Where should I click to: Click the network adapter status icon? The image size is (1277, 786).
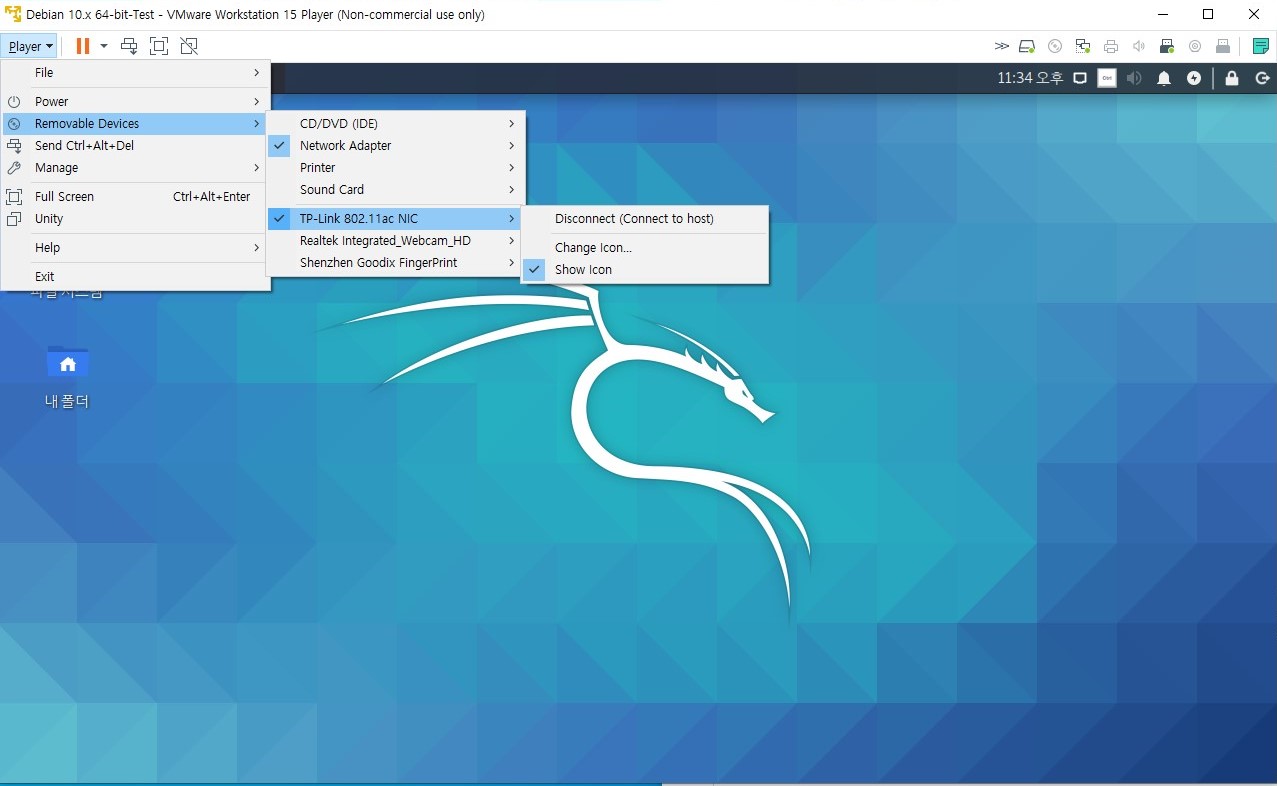click(1083, 46)
